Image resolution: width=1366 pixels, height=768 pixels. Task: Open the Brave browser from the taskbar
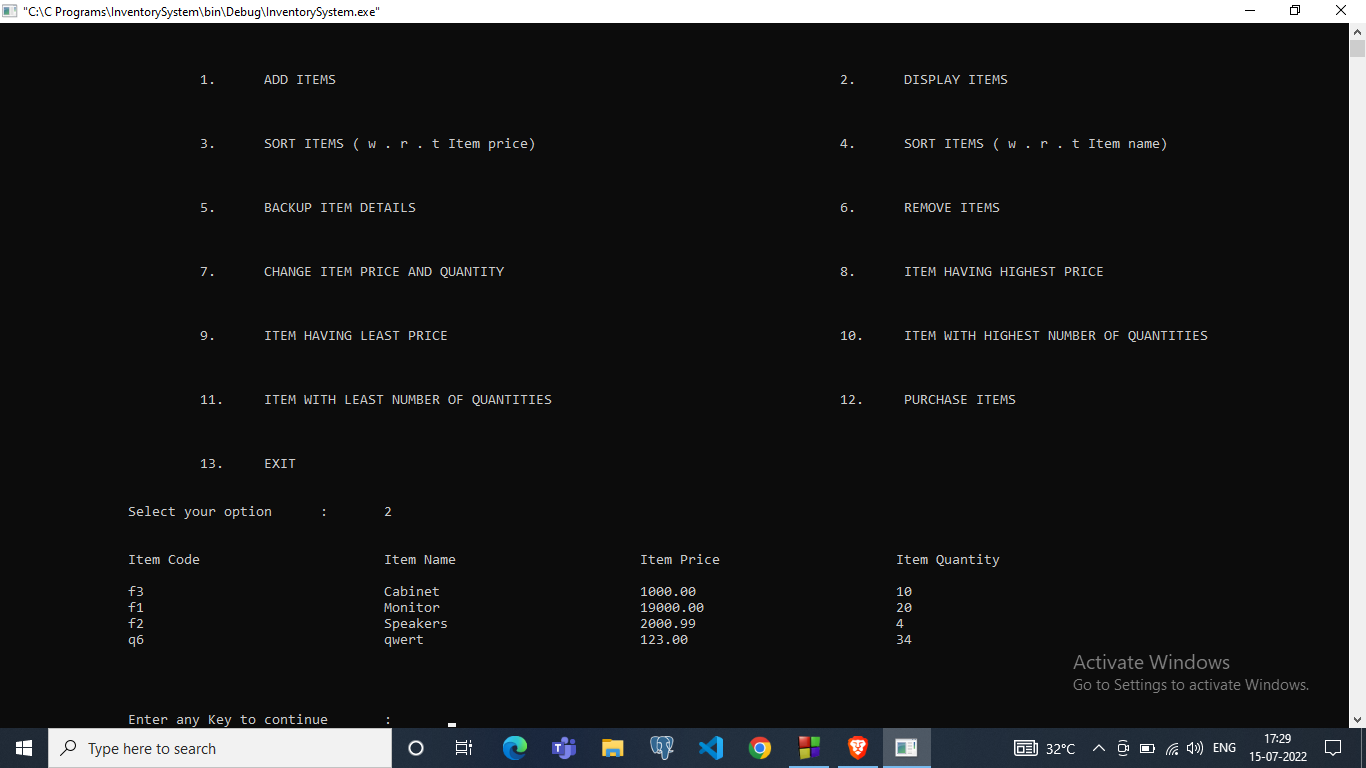click(x=857, y=747)
